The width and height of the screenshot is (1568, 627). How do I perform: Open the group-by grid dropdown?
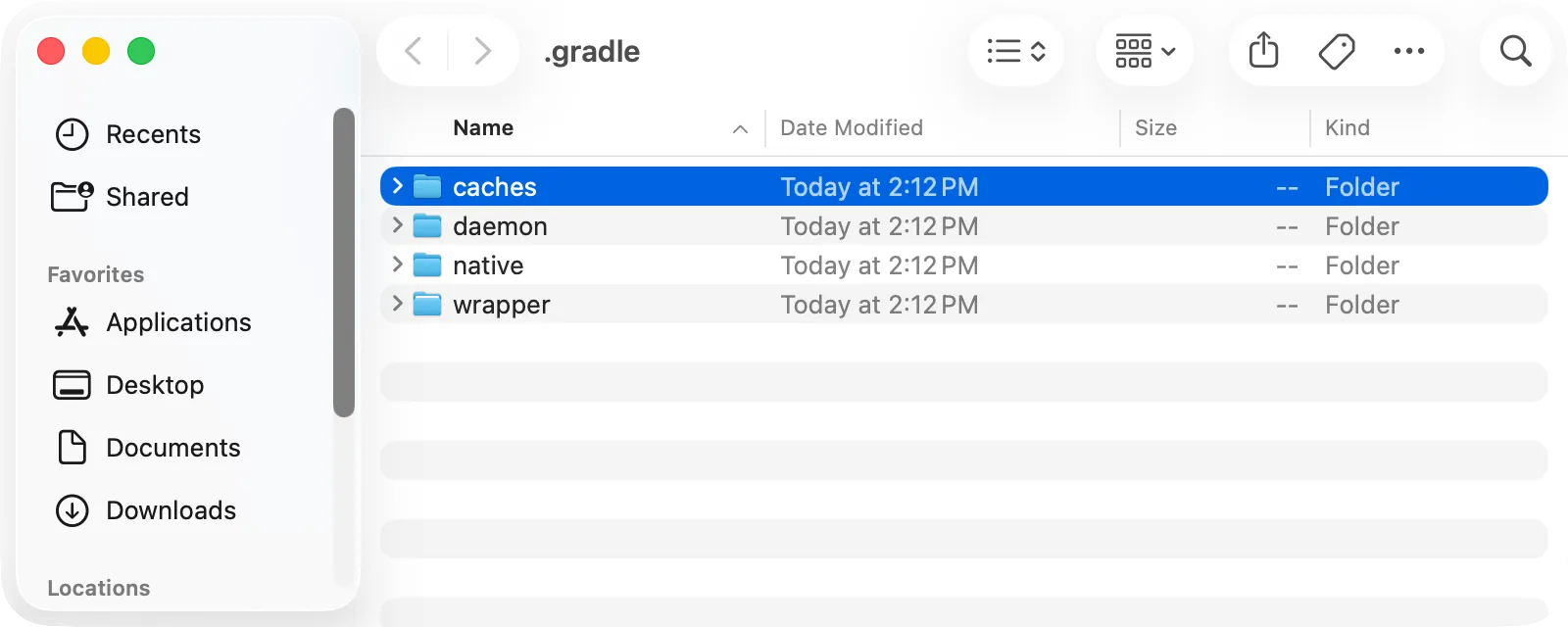1145,51
